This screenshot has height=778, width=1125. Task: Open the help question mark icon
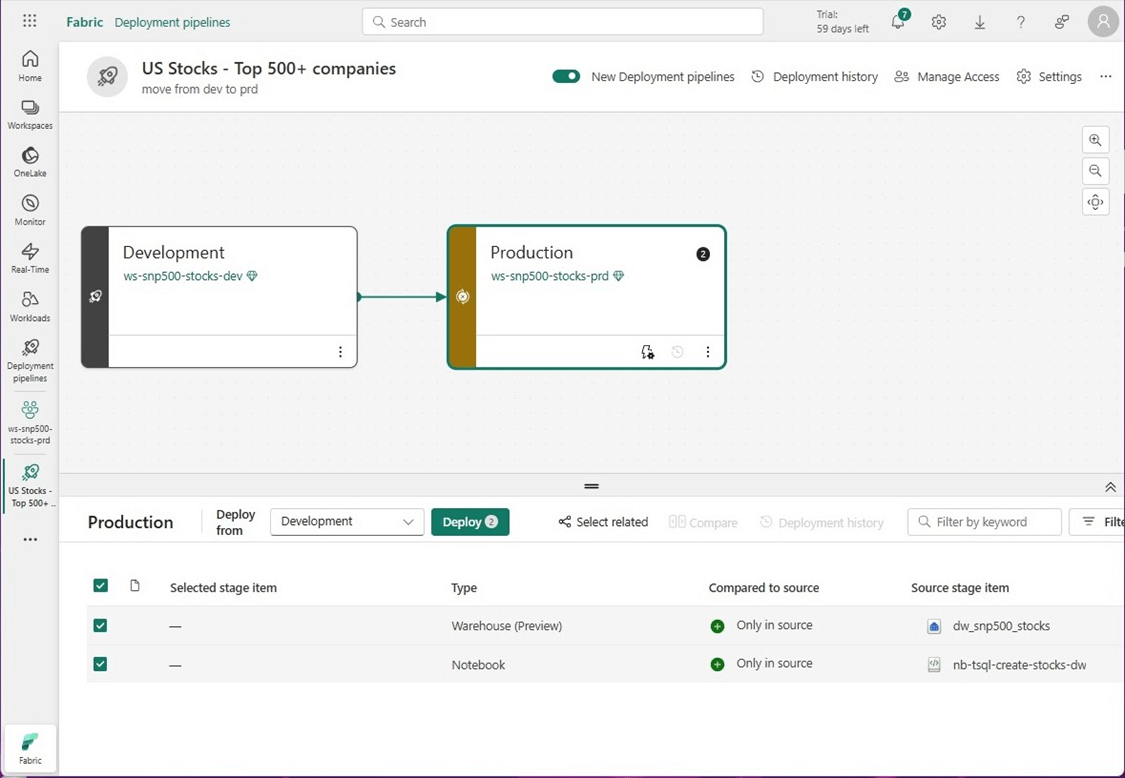(1020, 22)
